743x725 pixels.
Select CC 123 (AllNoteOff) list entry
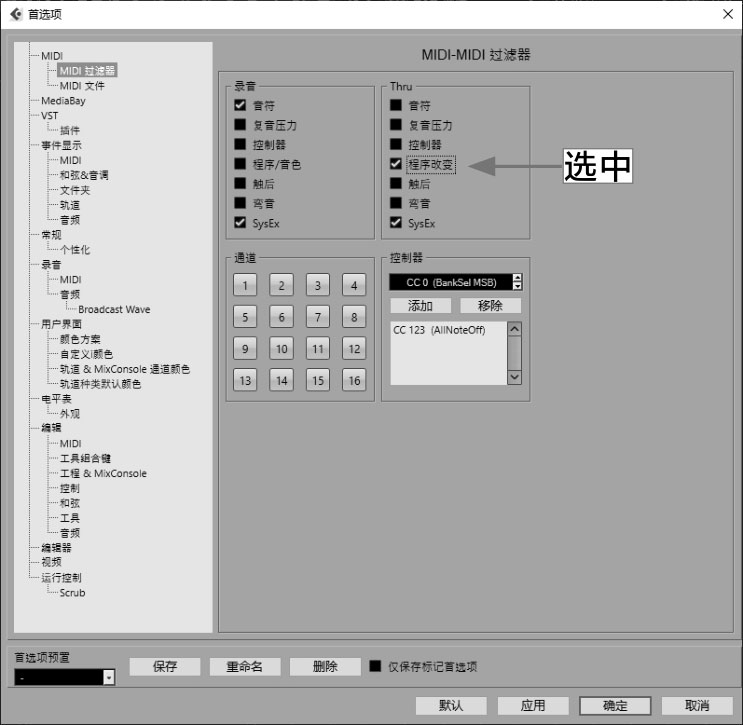tap(439, 331)
